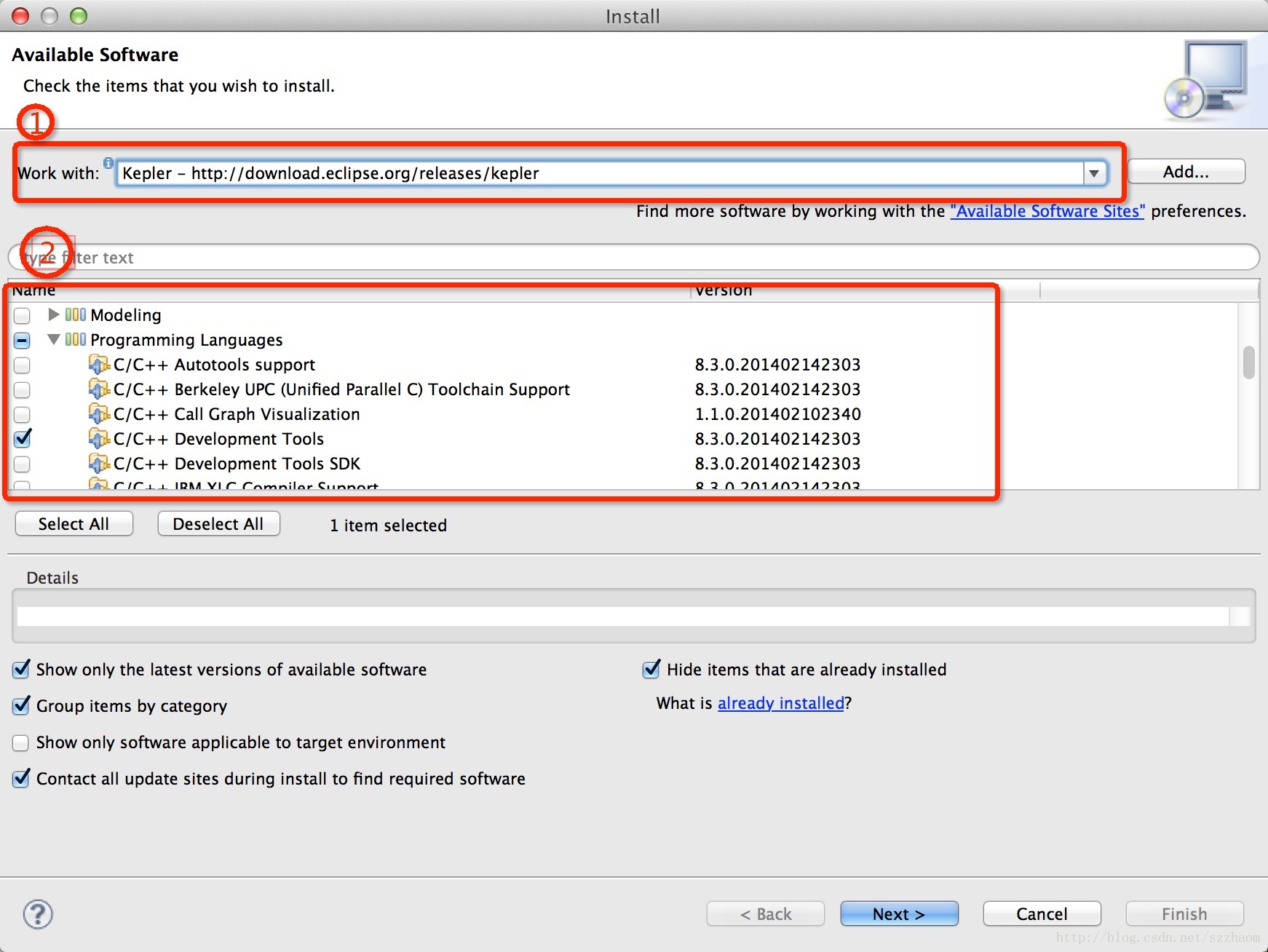The height and width of the screenshot is (952, 1268).
Task: Click the 1 item selected label
Action: tap(388, 525)
